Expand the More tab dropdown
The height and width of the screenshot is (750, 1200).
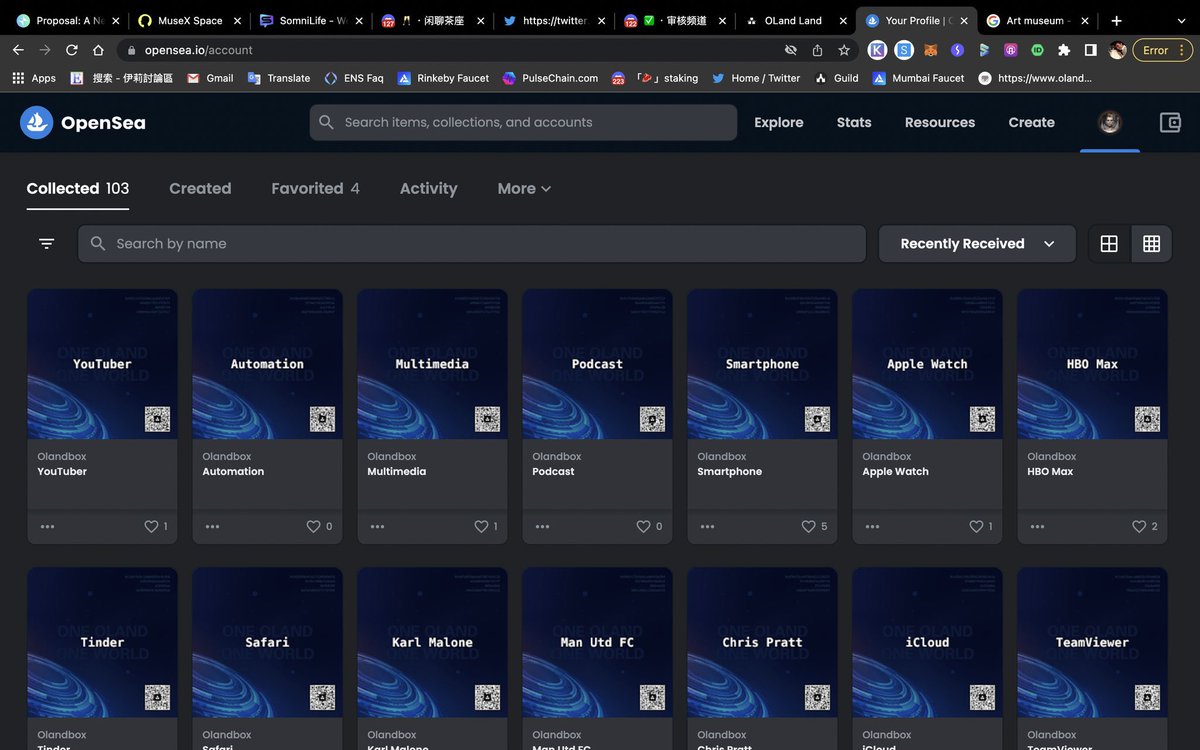point(524,188)
